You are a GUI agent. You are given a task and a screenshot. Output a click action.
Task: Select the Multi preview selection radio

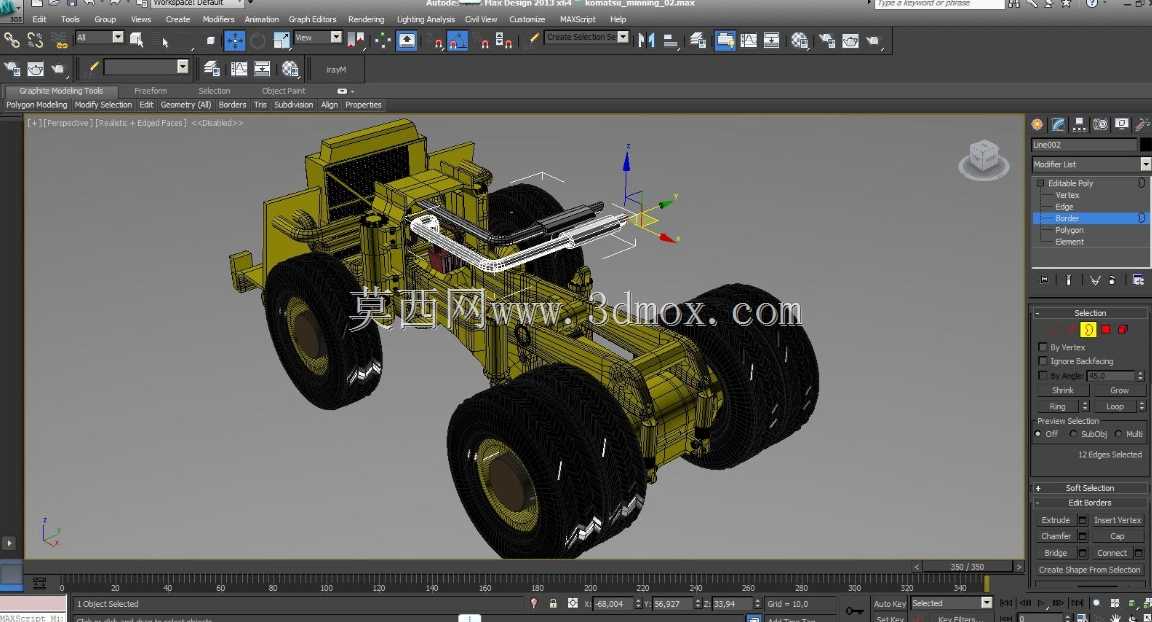(x=1118, y=434)
